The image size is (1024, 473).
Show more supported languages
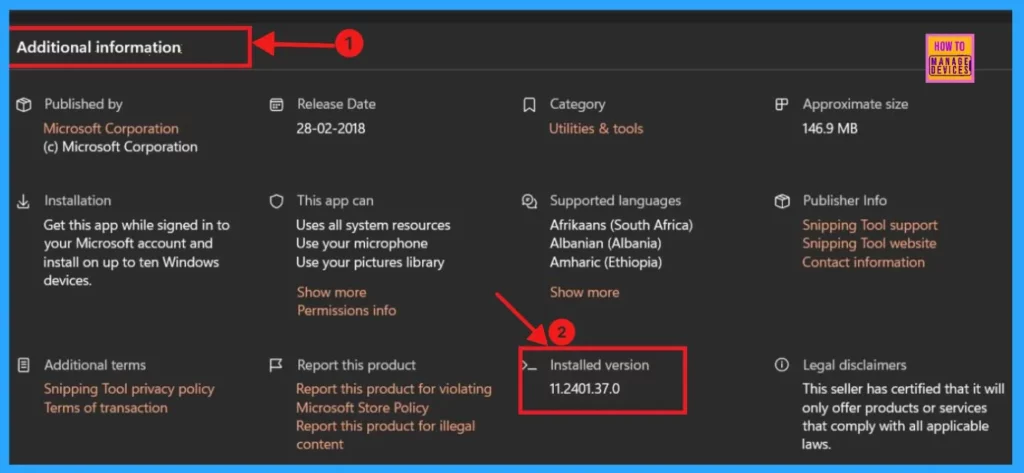[584, 292]
